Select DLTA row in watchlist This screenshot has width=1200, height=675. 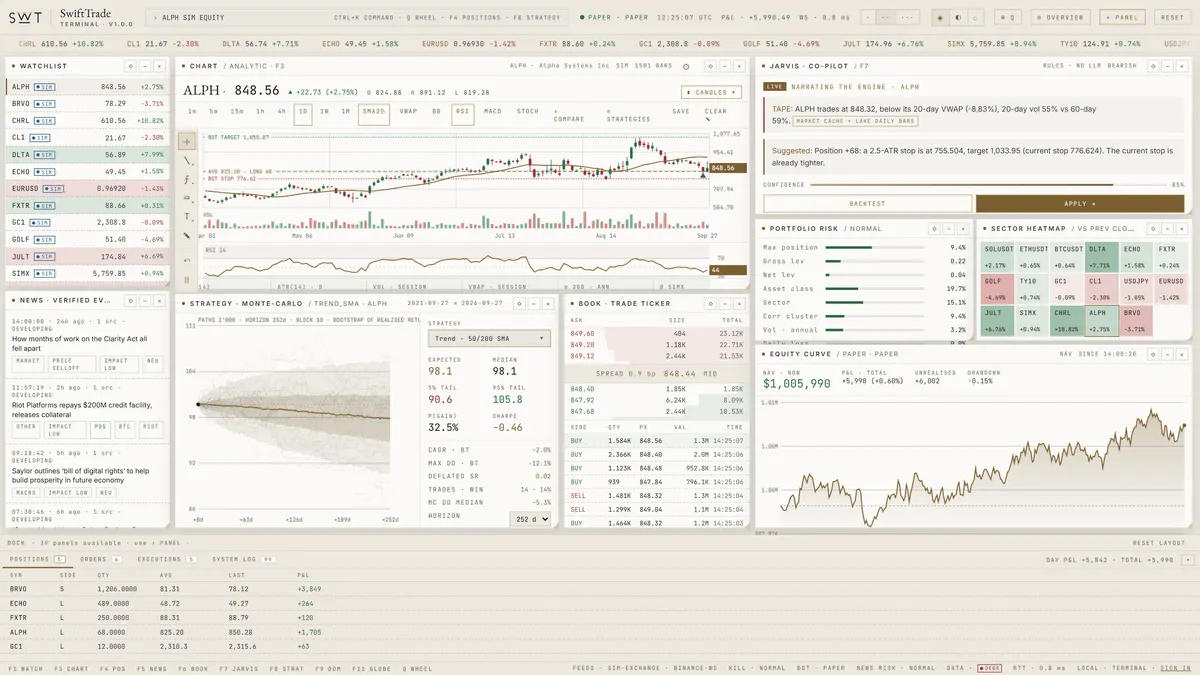point(88,154)
